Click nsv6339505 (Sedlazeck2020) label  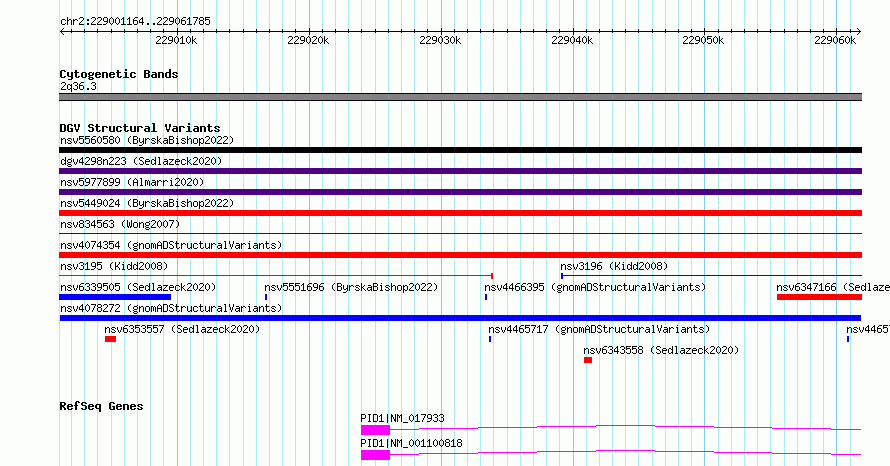click(138, 287)
